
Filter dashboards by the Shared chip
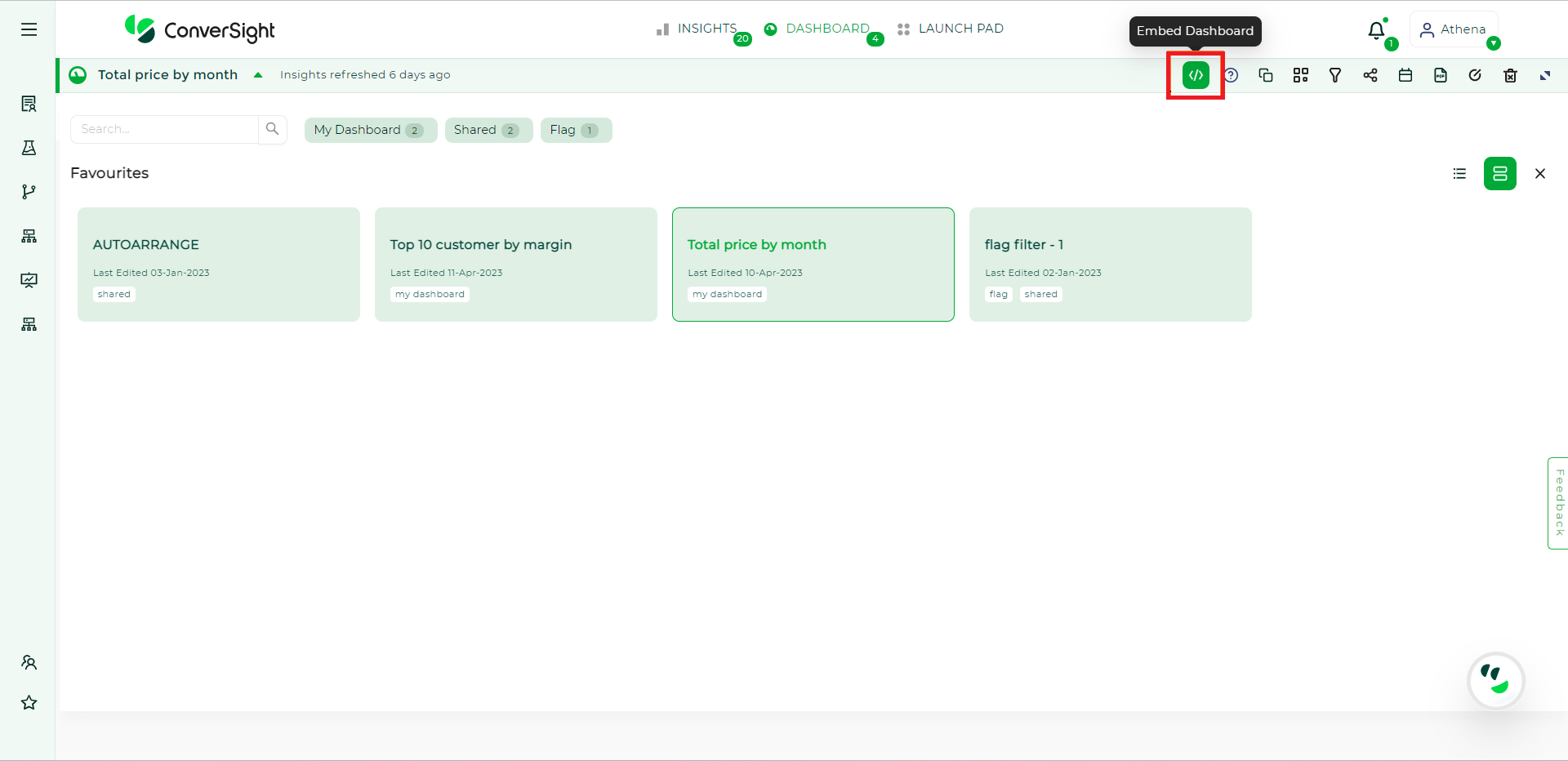point(488,130)
